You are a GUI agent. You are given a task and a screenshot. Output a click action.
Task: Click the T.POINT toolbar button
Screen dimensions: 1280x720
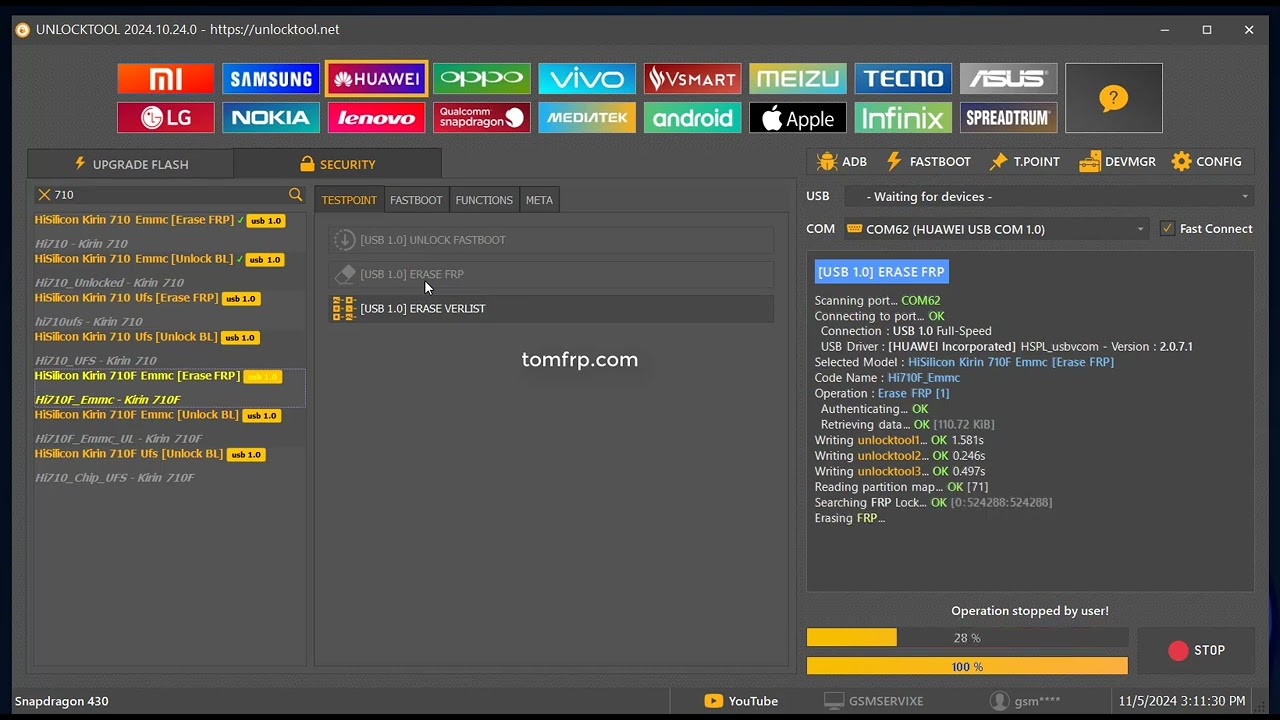coord(1024,162)
